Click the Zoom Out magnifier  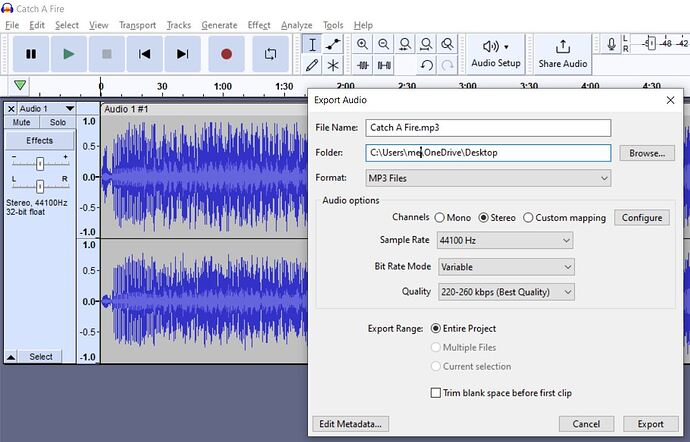coord(384,44)
